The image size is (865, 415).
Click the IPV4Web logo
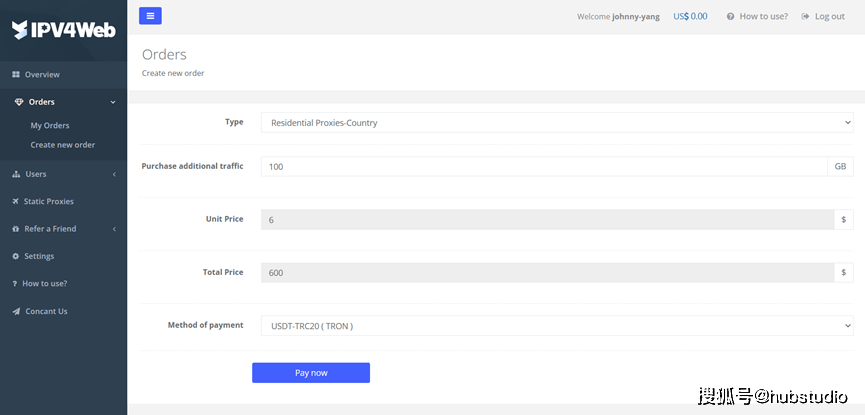tap(63, 30)
